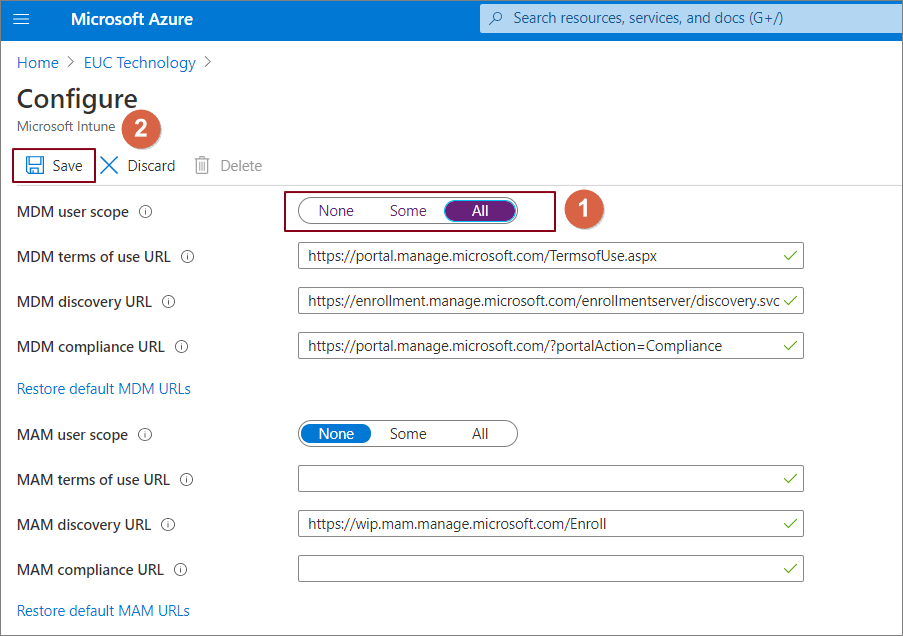Viewport: 903px width, 636px height.
Task: Click the Save floppy disk icon
Action: tap(35, 165)
